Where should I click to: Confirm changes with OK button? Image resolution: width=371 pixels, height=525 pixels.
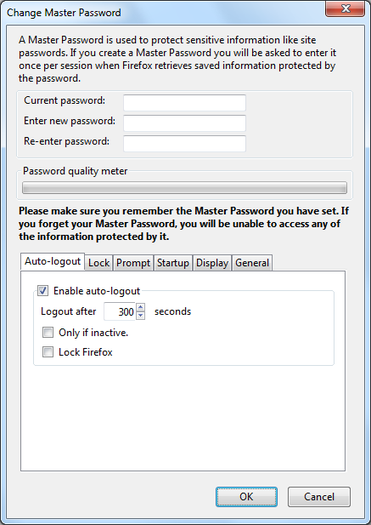[246, 497]
